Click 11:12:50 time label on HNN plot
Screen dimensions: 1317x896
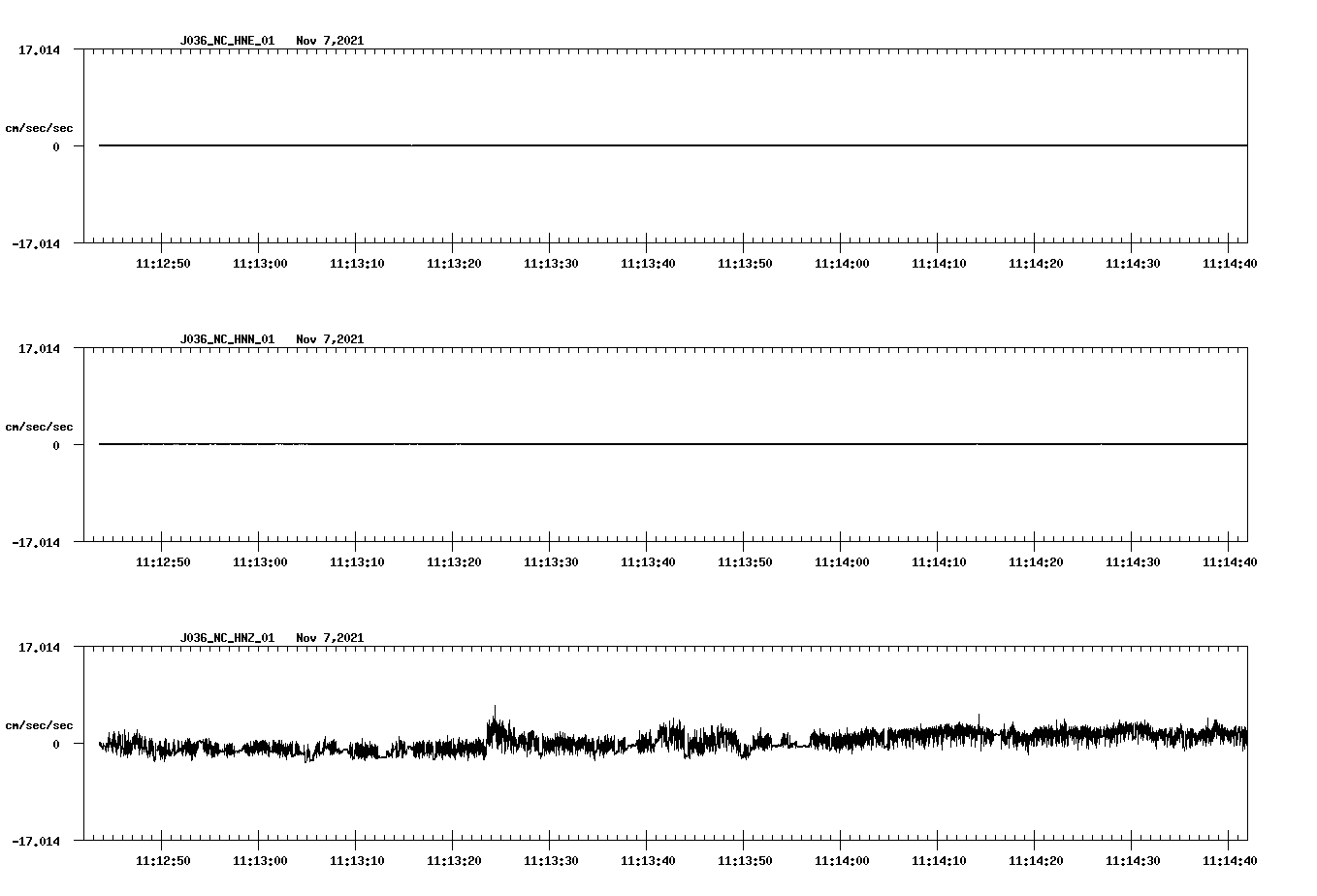pos(163,562)
